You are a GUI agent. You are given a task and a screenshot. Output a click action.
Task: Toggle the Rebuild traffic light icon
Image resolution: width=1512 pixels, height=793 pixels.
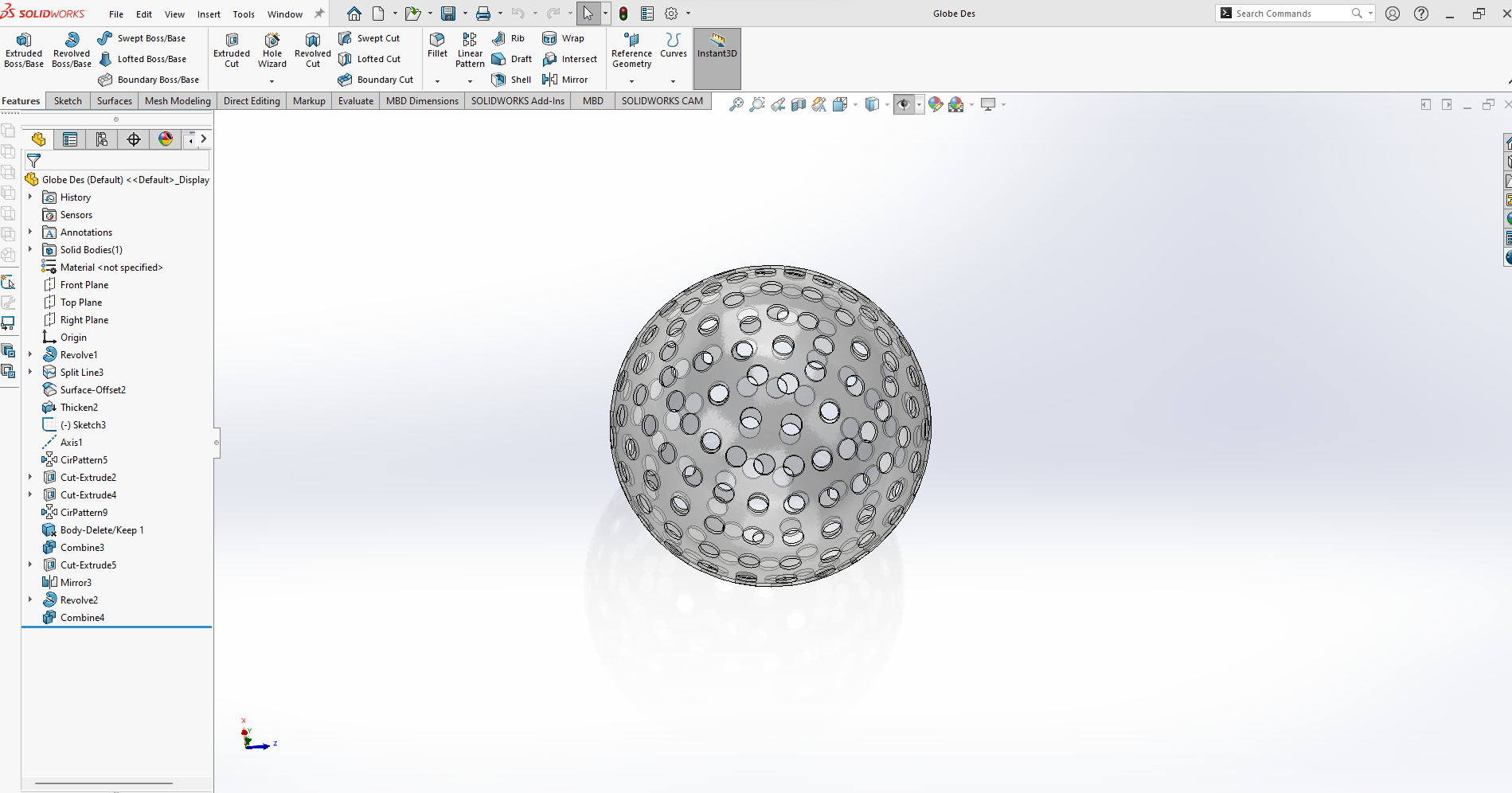coord(623,14)
